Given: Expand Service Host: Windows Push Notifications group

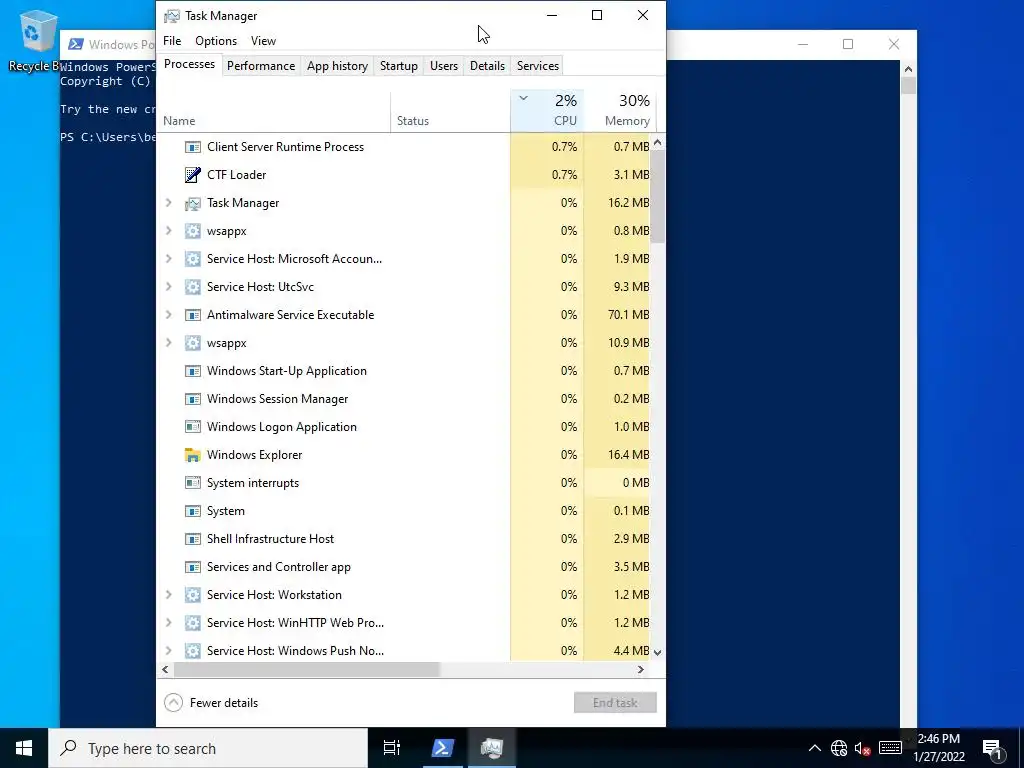Looking at the screenshot, I should pyautogui.click(x=168, y=650).
